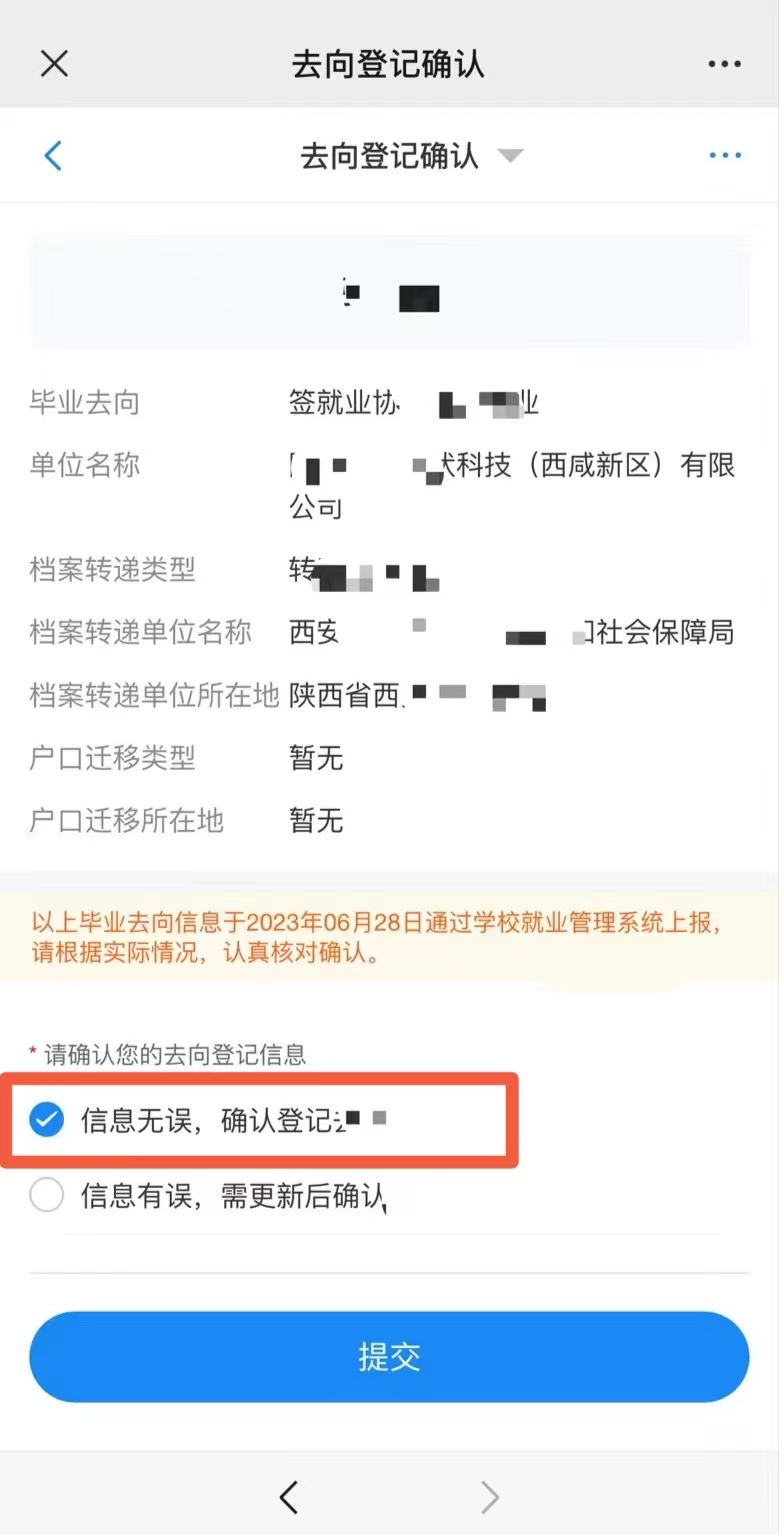Tap the blue back chevron
Screen dimensions: 779x1535
53,155
